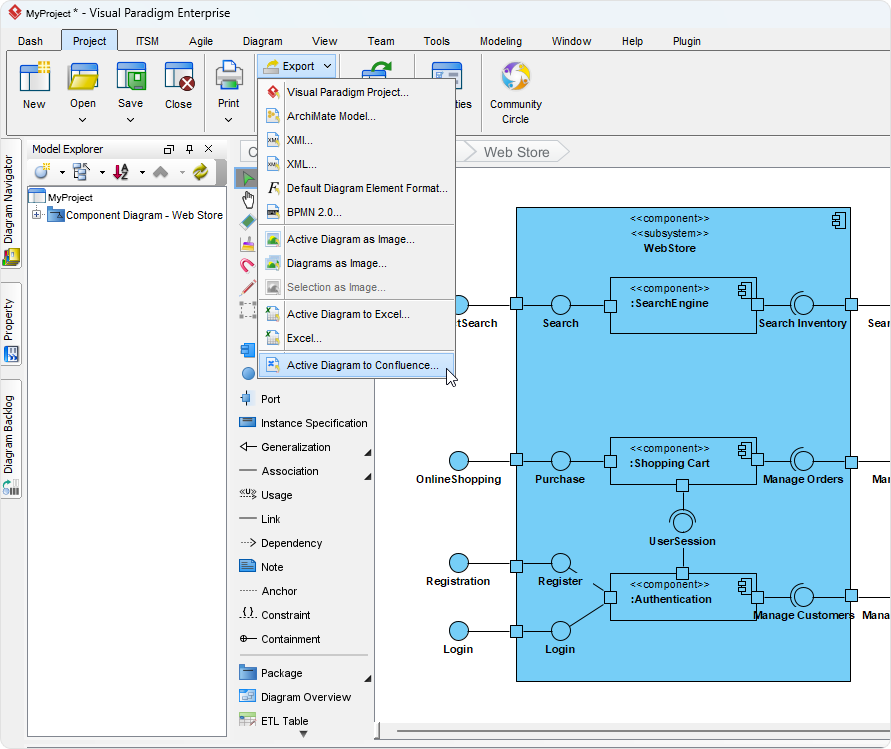
Task: Click the Print icon
Action: (x=229, y=76)
